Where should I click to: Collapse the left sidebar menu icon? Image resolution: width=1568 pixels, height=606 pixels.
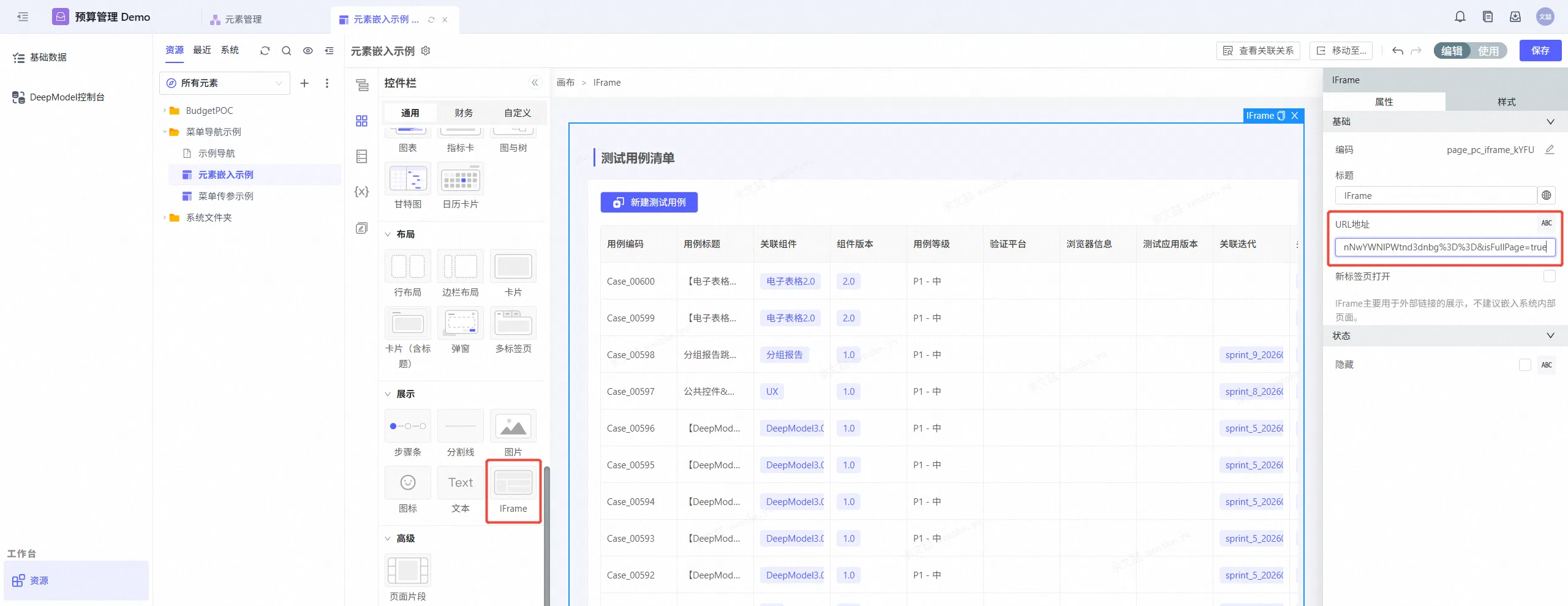click(x=23, y=17)
